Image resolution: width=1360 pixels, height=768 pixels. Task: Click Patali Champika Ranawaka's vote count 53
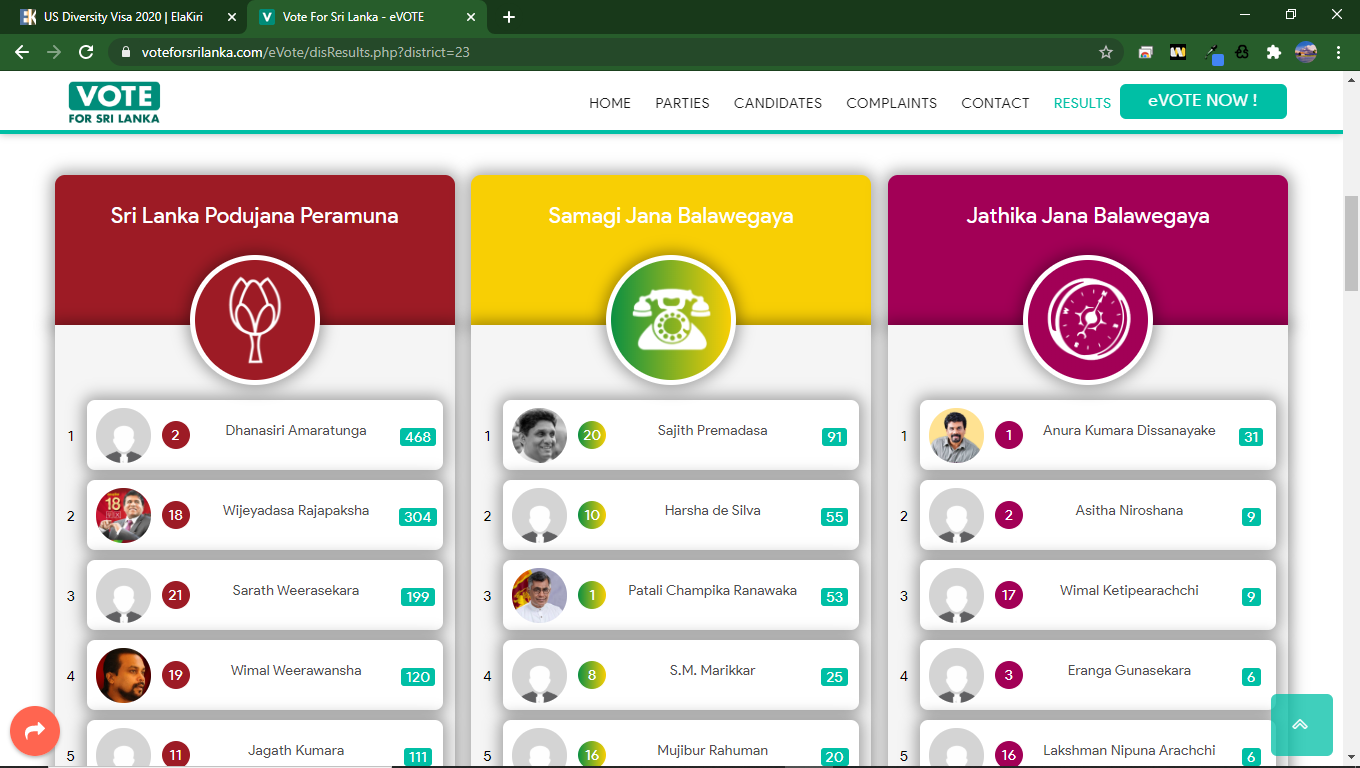pyautogui.click(x=835, y=597)
